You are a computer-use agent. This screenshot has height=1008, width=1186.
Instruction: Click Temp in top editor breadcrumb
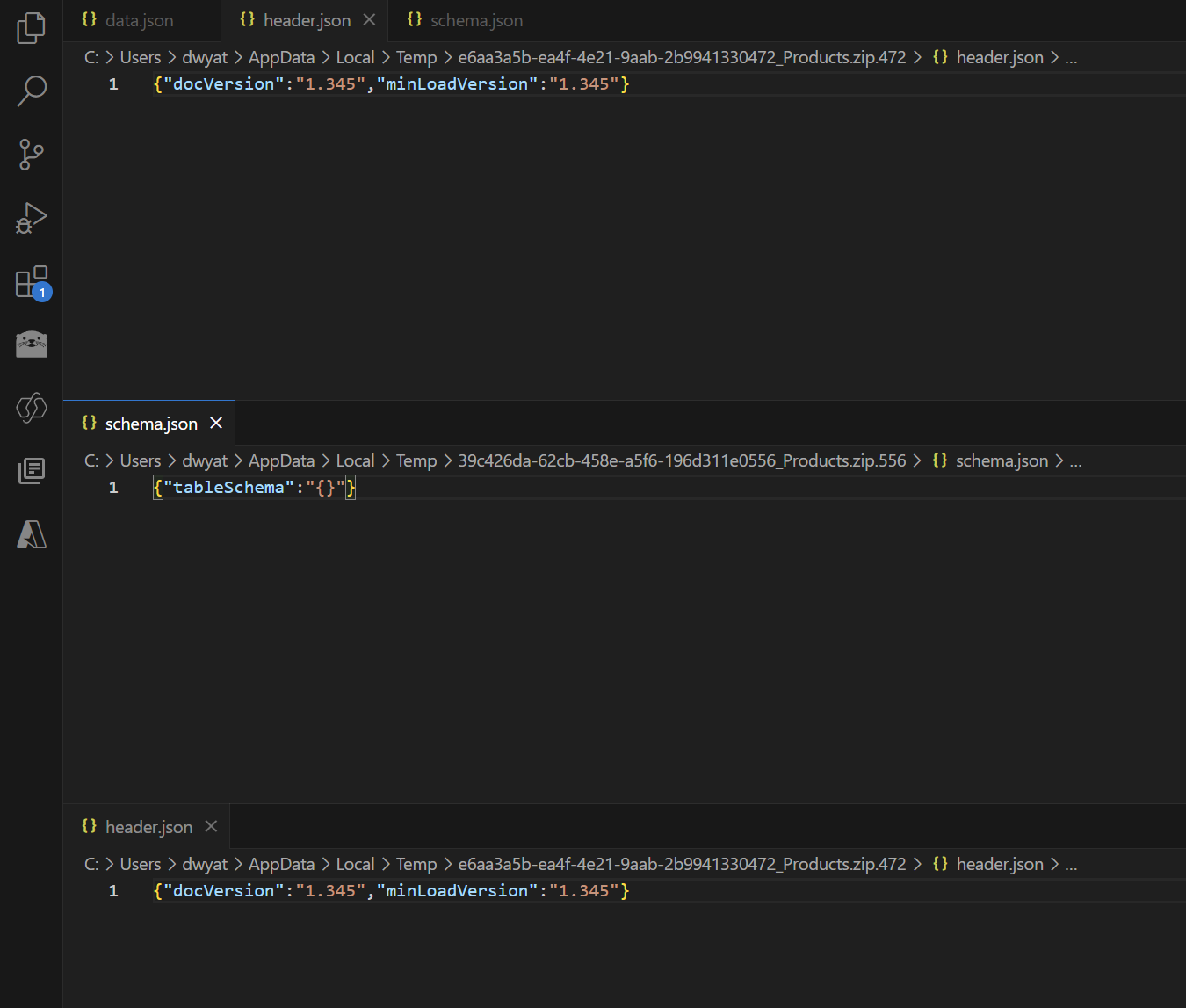[x=416, y=57]
